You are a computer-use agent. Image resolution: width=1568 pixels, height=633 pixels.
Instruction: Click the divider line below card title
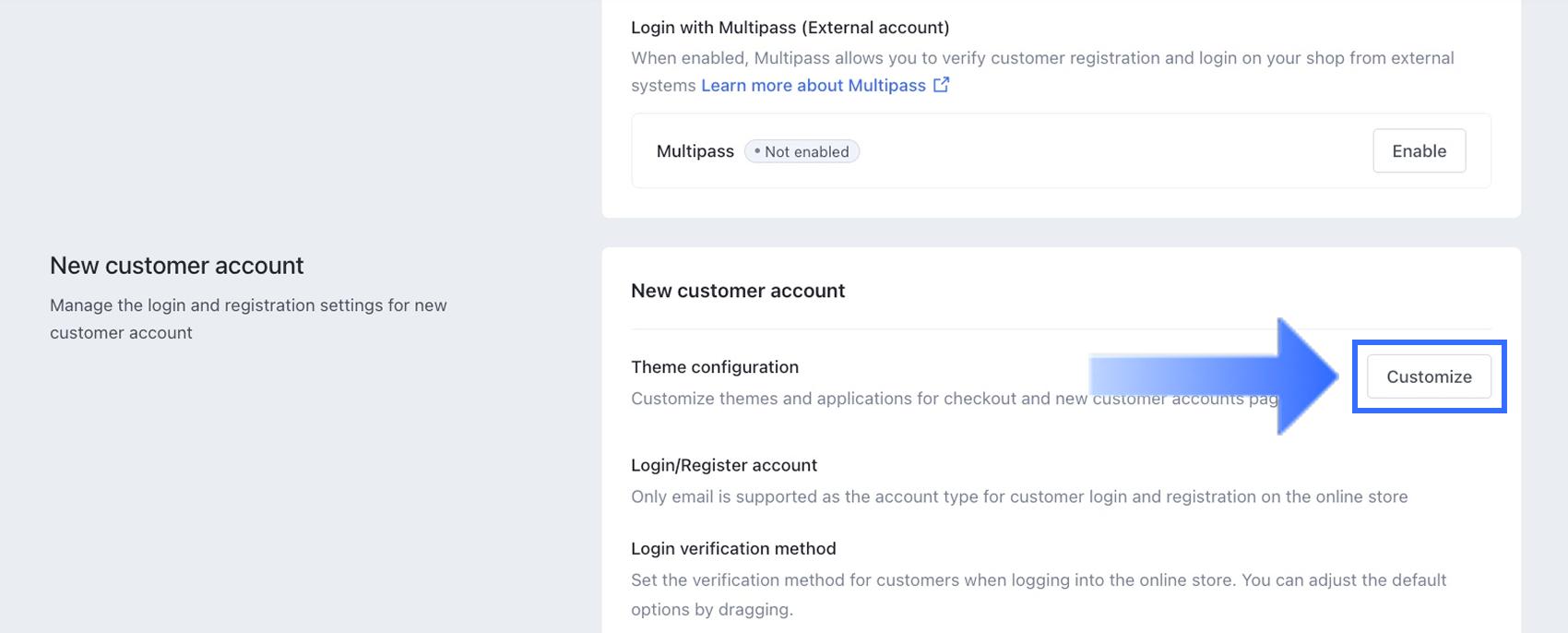click(922, 328)
